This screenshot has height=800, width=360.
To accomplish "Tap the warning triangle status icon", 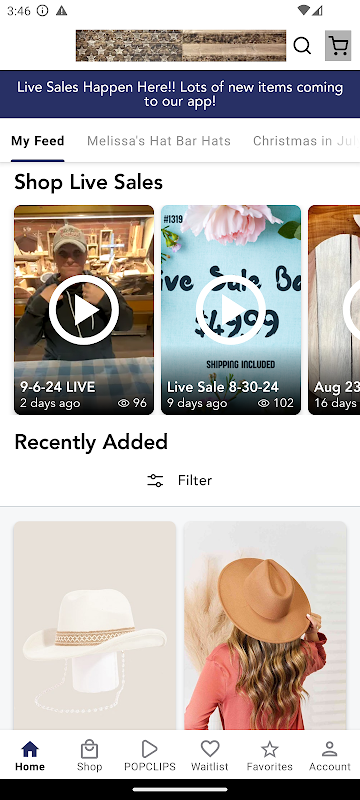I will coord(62,11).
